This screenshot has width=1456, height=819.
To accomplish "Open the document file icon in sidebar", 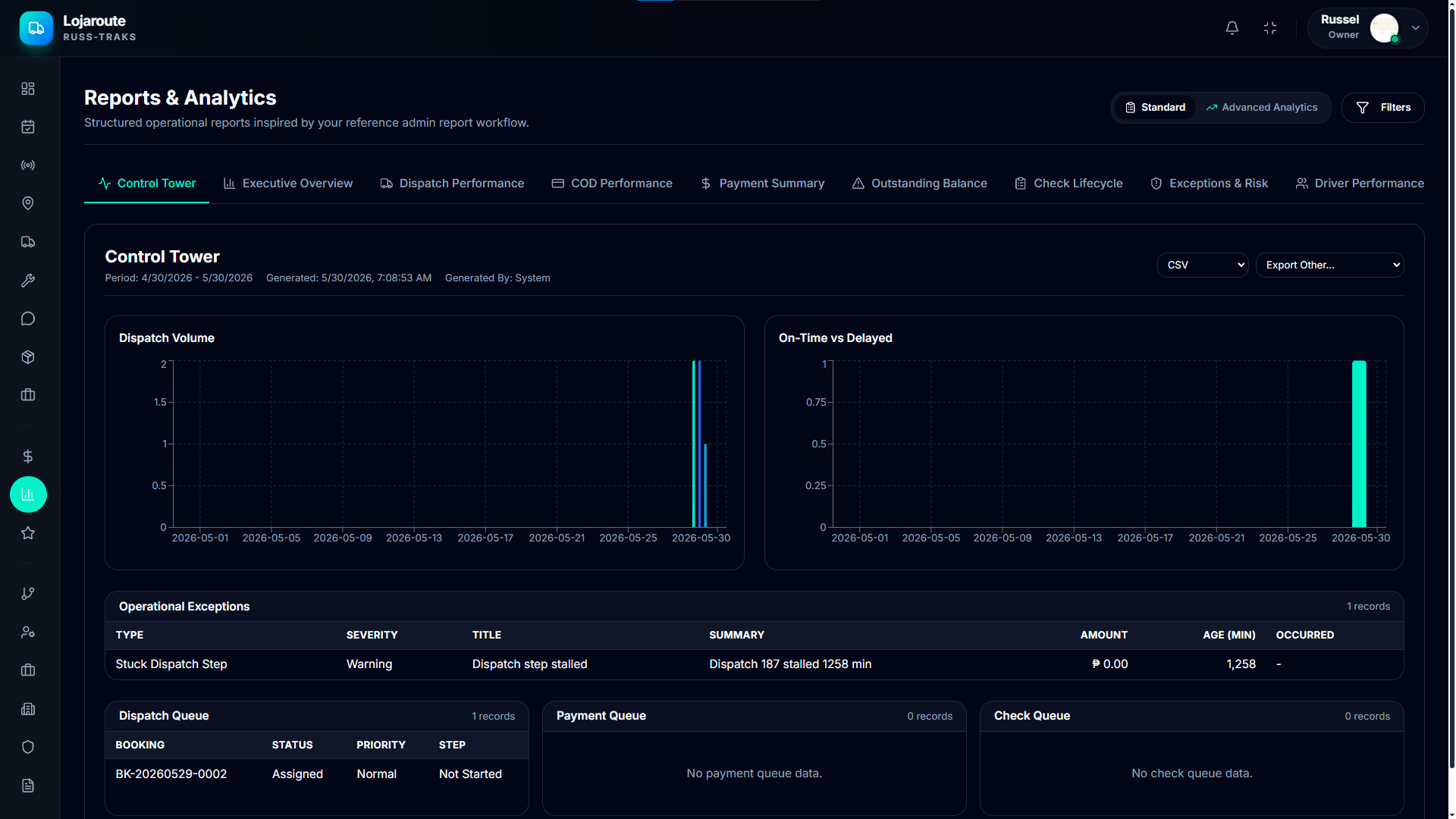I will coord(28,786).
